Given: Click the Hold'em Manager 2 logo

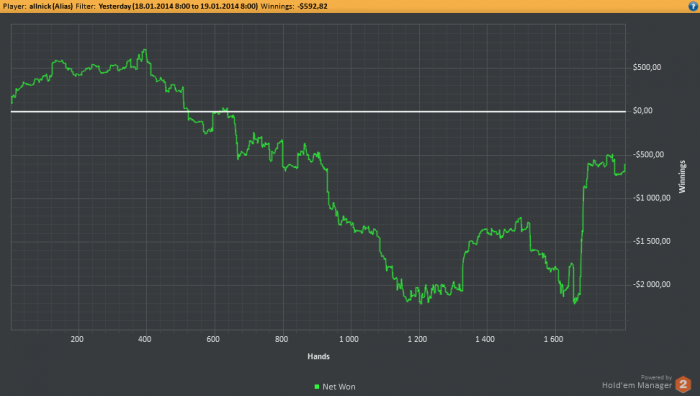Looking at the screenshot, I should tap(683, 384).
